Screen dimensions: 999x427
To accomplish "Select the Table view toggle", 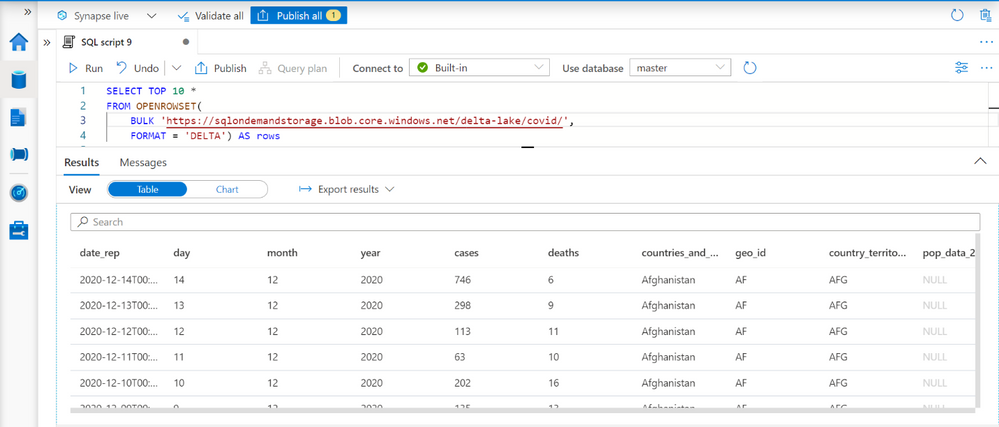I will (148, 189).
